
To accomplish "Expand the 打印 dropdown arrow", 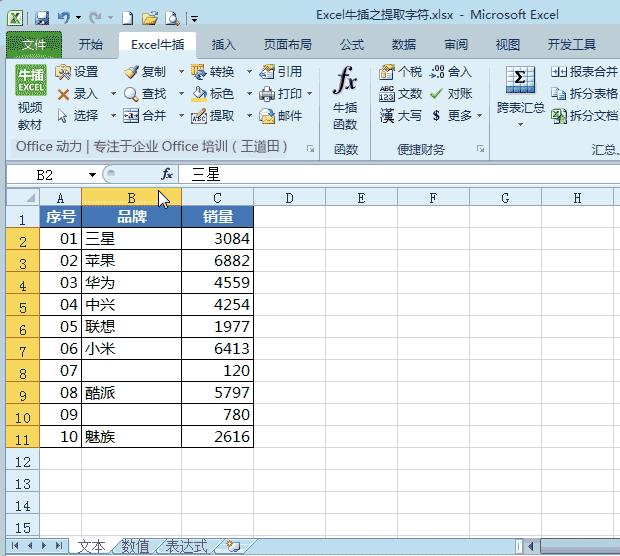I will [310, 94].
